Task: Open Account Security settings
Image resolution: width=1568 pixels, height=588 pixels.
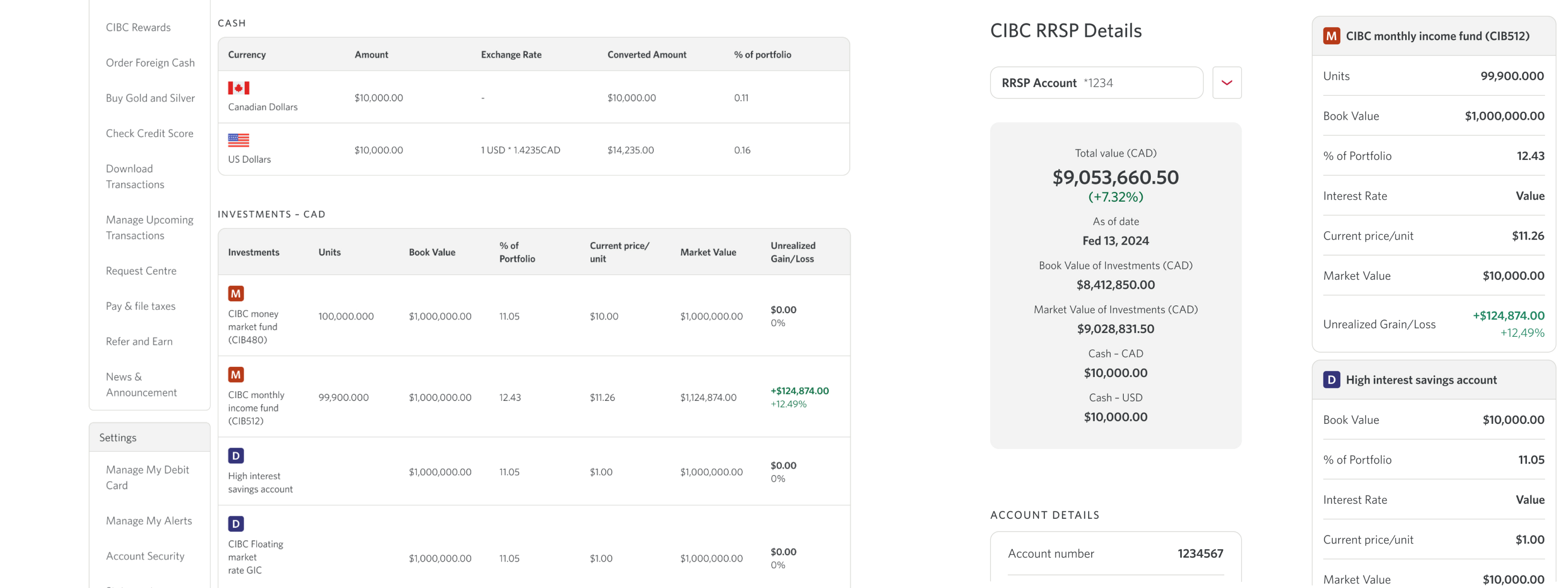Action: (x=145, y=556)
